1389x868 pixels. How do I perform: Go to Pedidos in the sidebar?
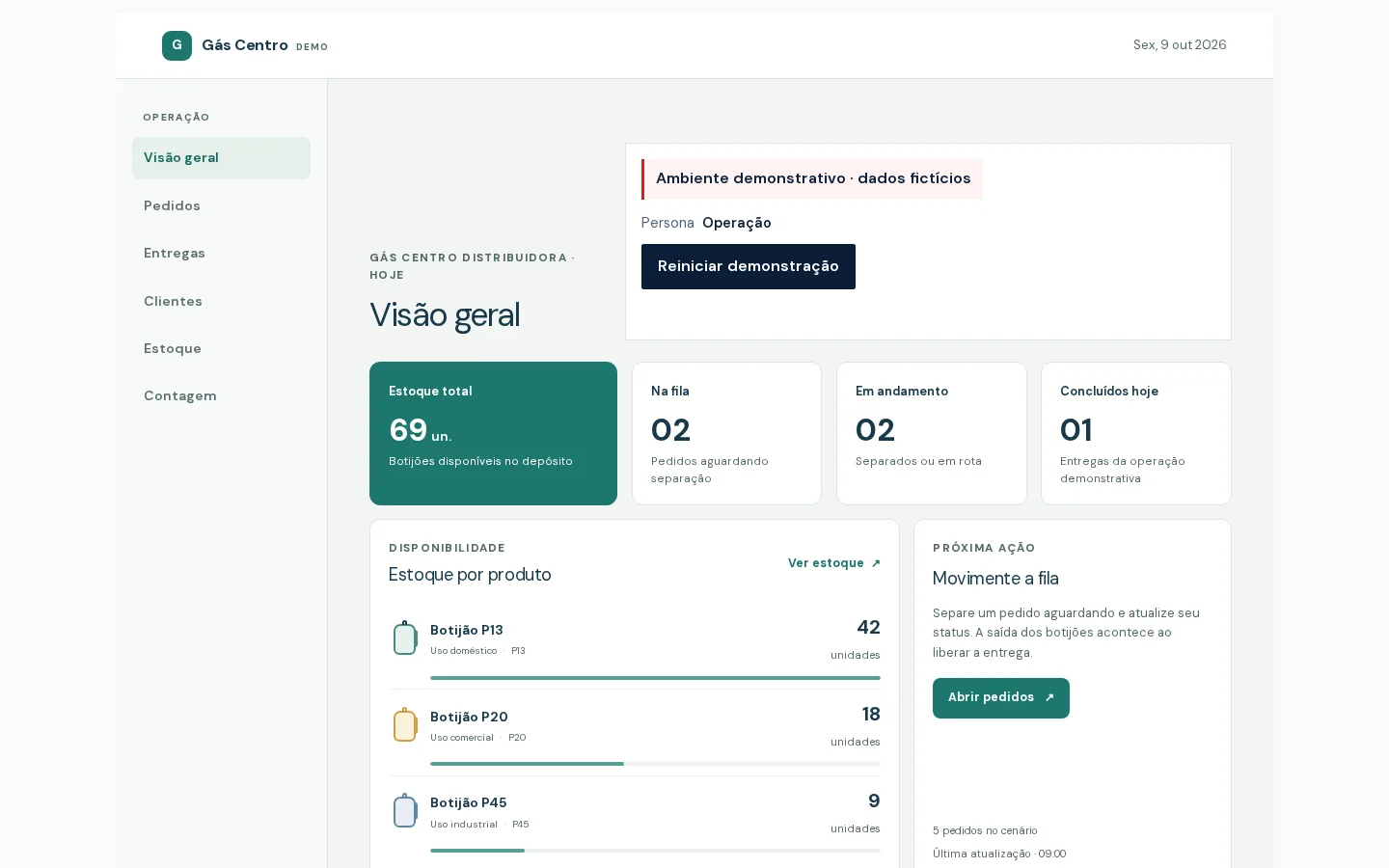(x=221, y=205)
